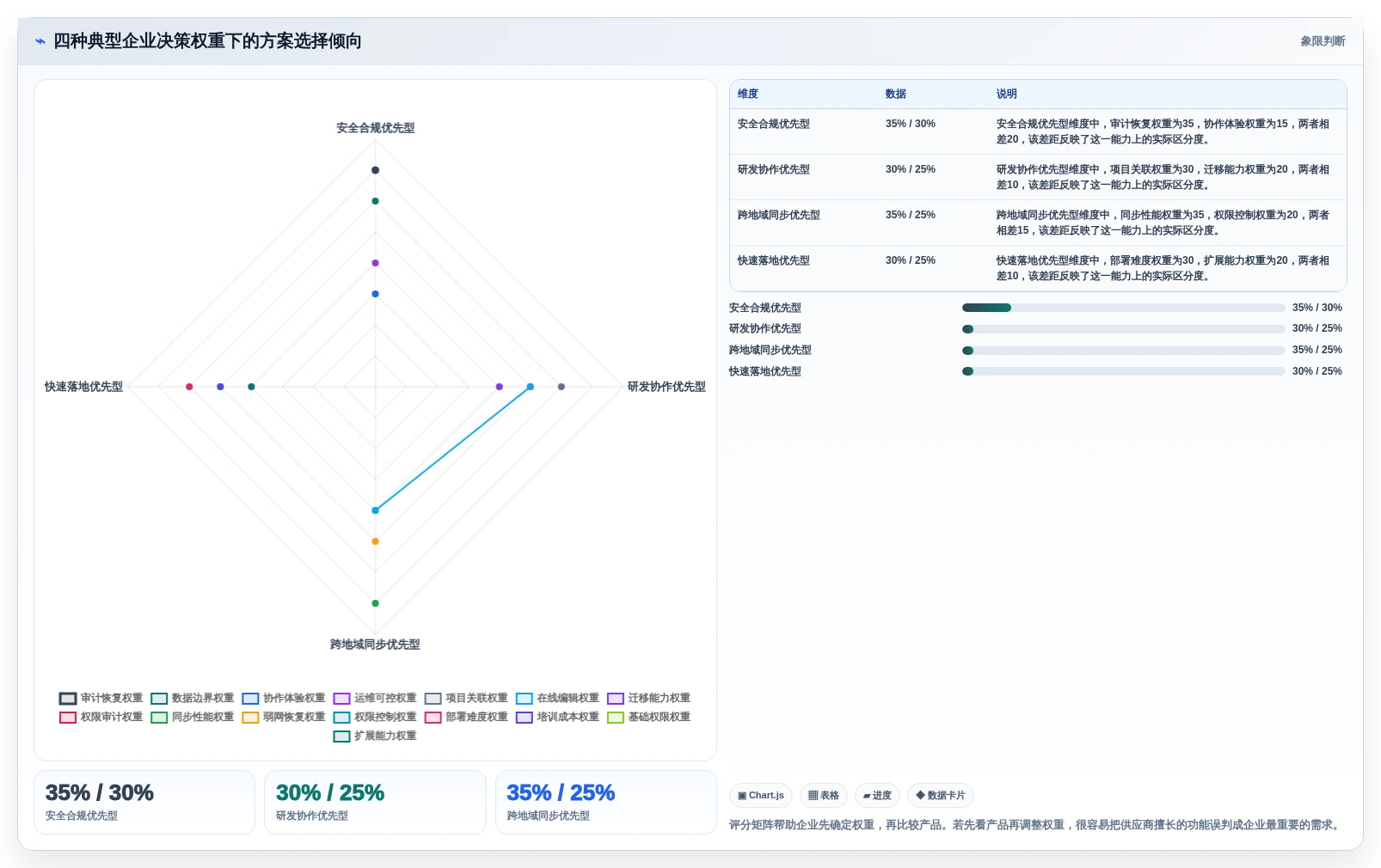
Task: Toggle the 权限审计权重 legend series
Action: [101, 718]
